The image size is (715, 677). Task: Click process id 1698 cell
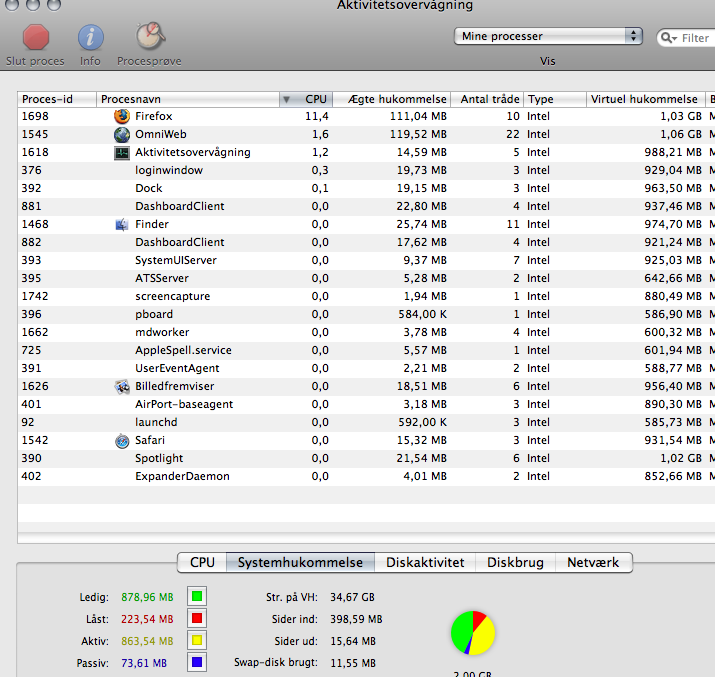pos(35,117)
